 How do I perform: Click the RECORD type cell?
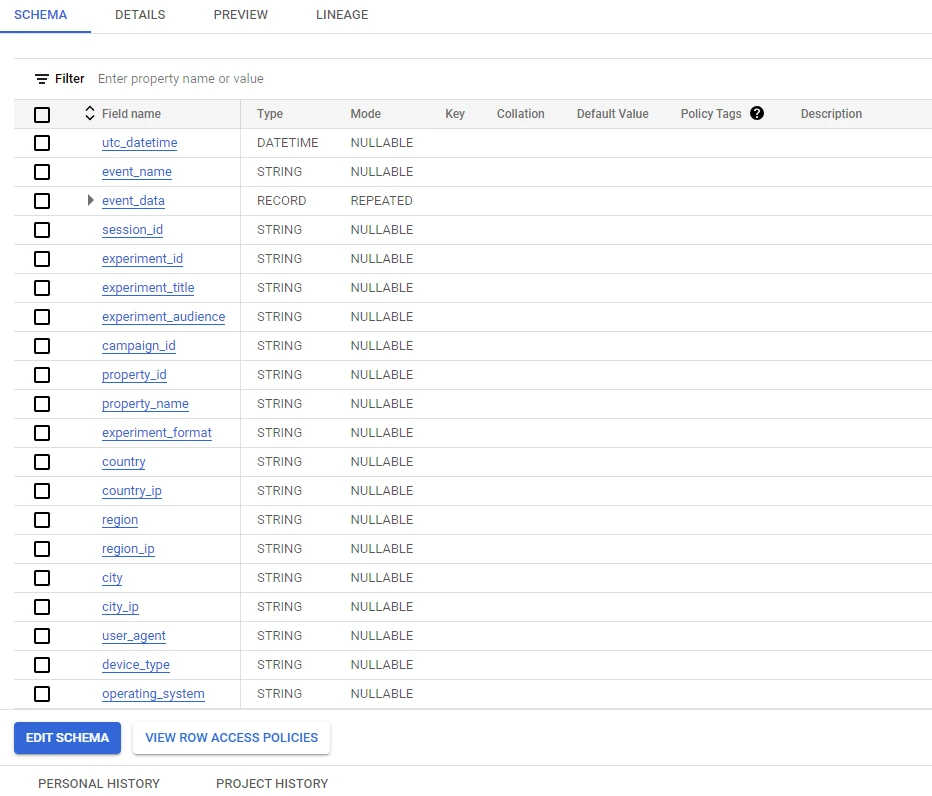pos(281,201)
